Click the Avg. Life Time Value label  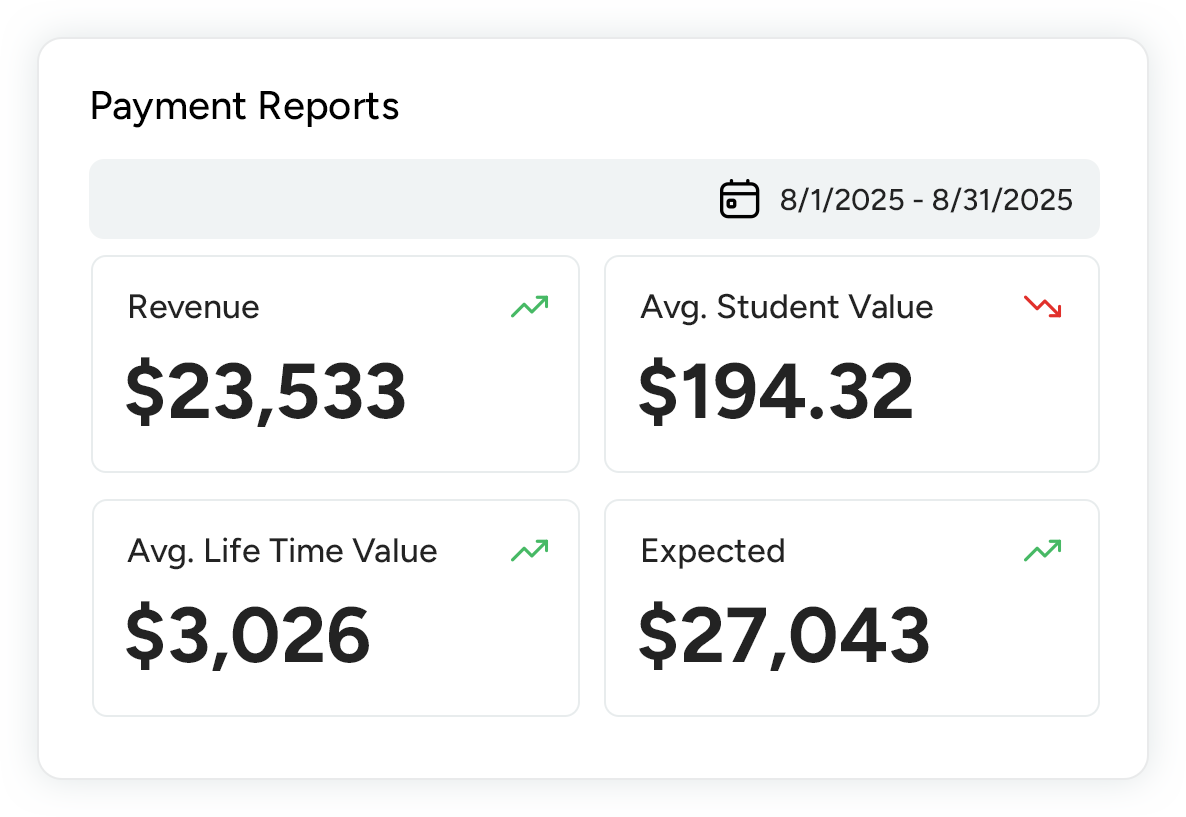(x=282, y=551)
